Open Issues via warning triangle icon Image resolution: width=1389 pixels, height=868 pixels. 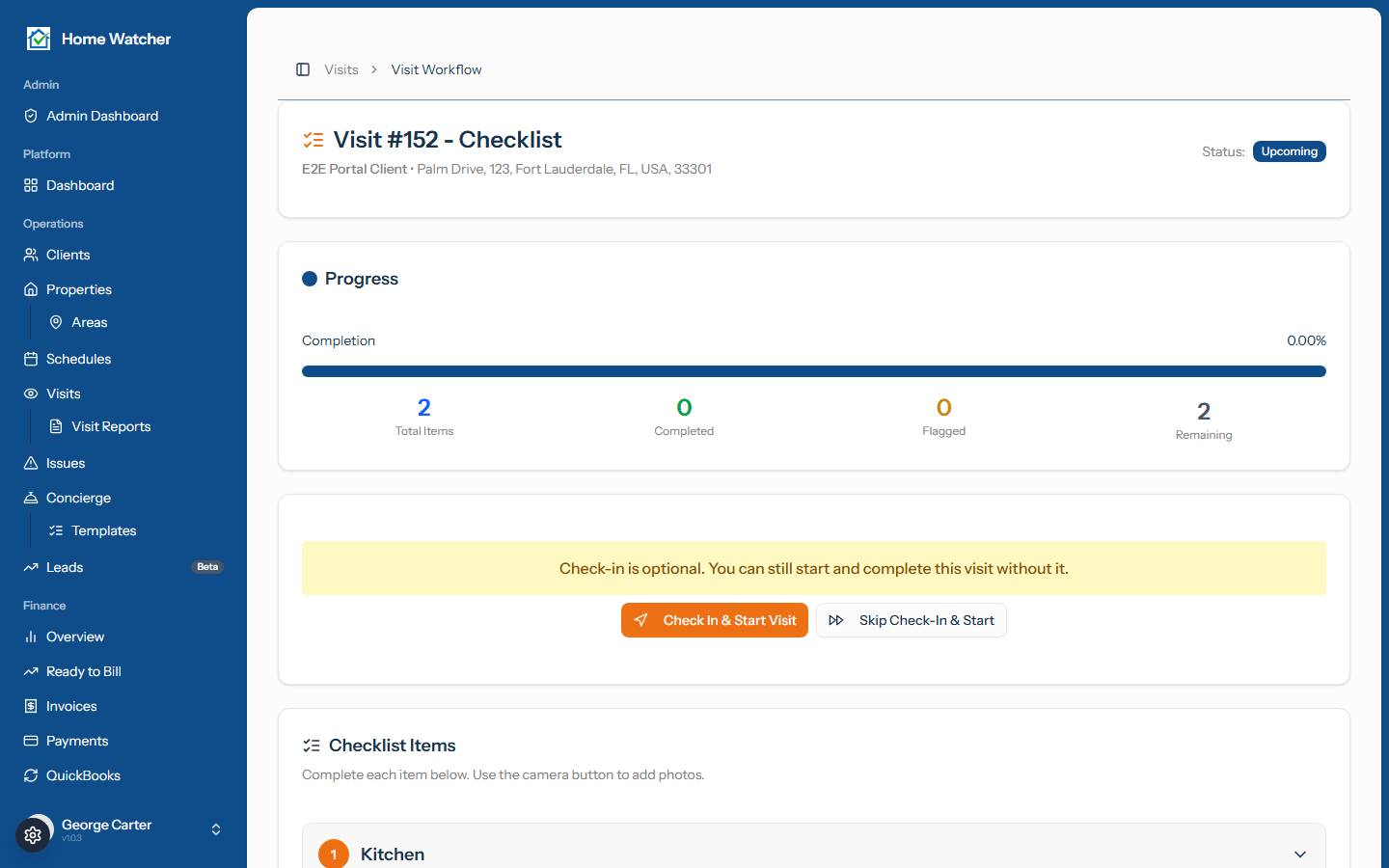coord(31,463)
